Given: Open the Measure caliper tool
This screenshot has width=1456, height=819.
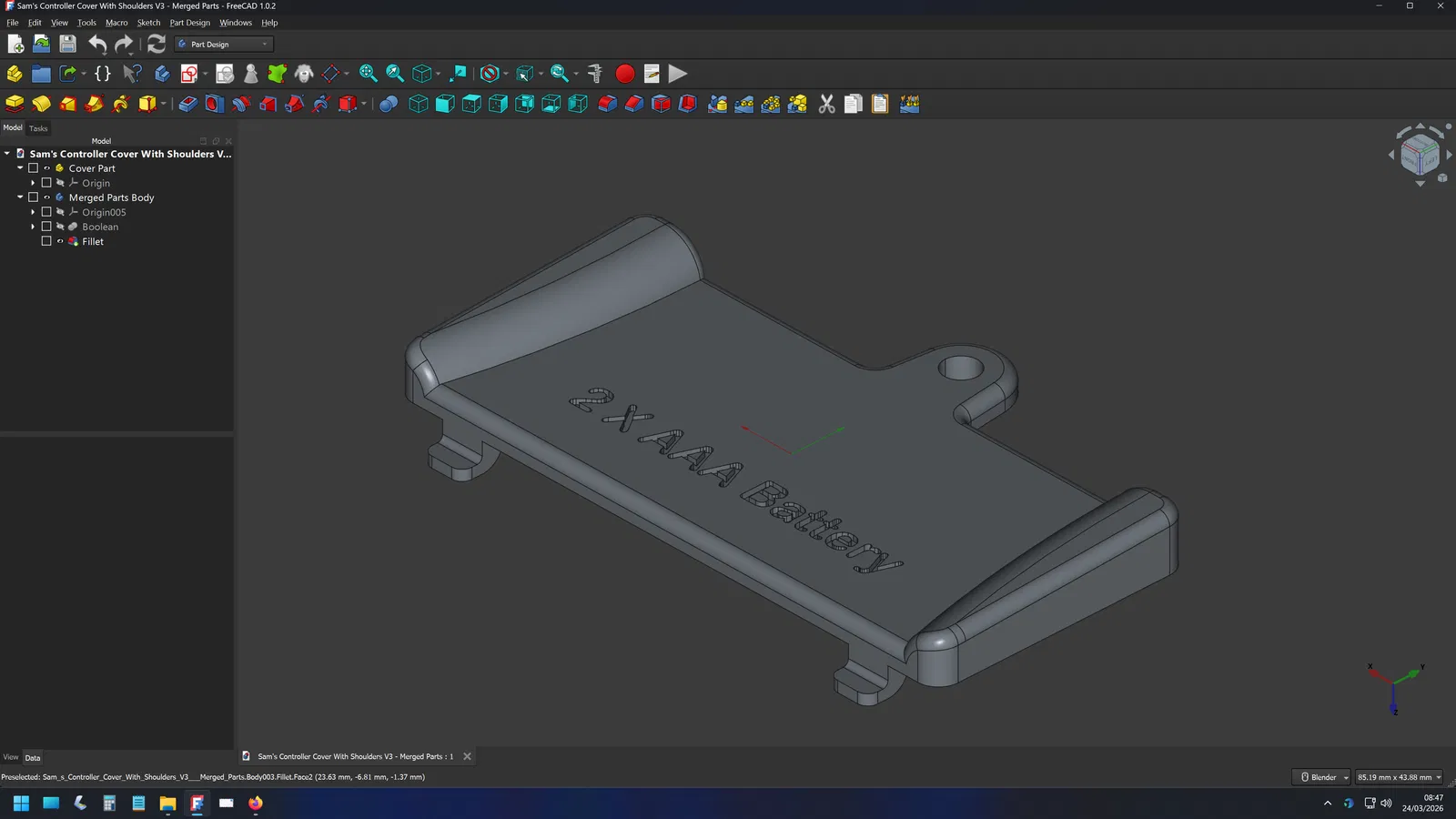Looking at the screenshot, I should pyautogui.click(x=595, y=74).
